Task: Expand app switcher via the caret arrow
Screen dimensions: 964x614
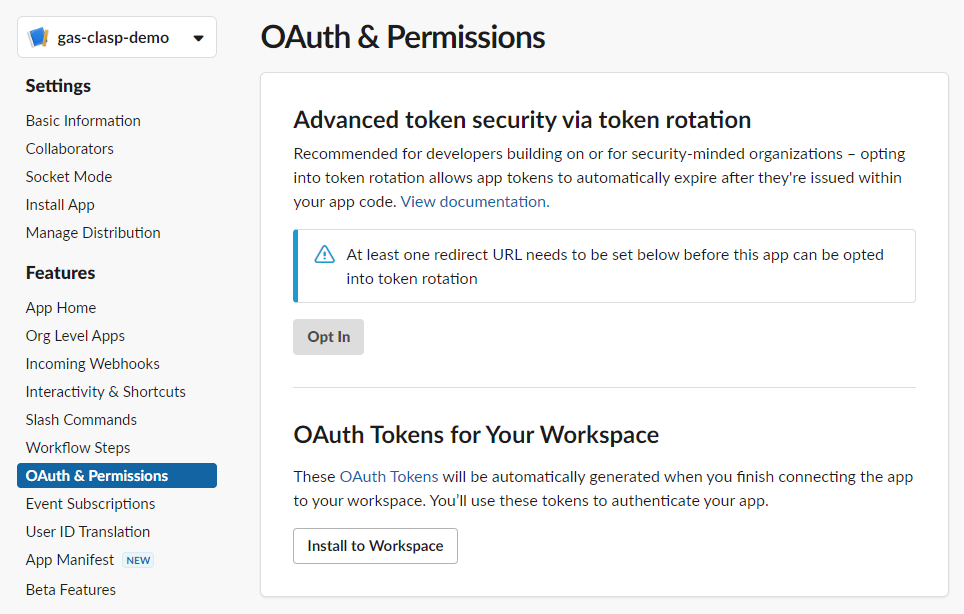Action: 198,39
